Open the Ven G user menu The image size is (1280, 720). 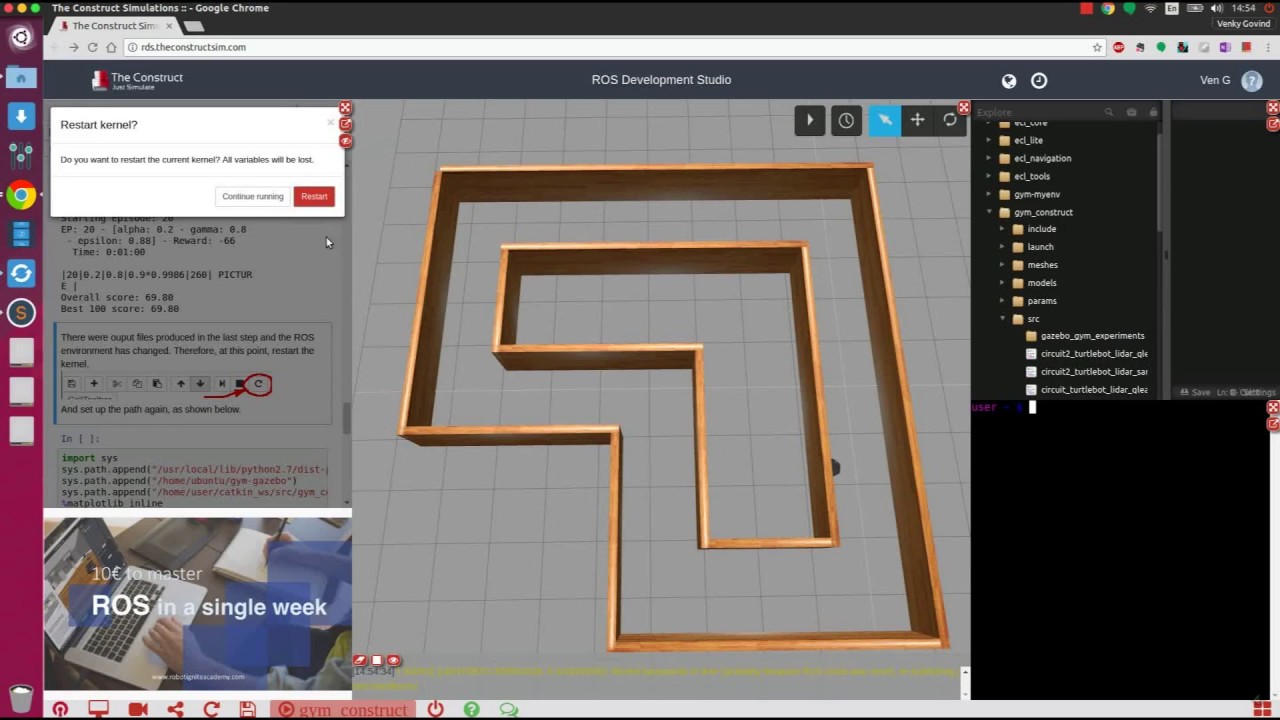(1215, 80)
